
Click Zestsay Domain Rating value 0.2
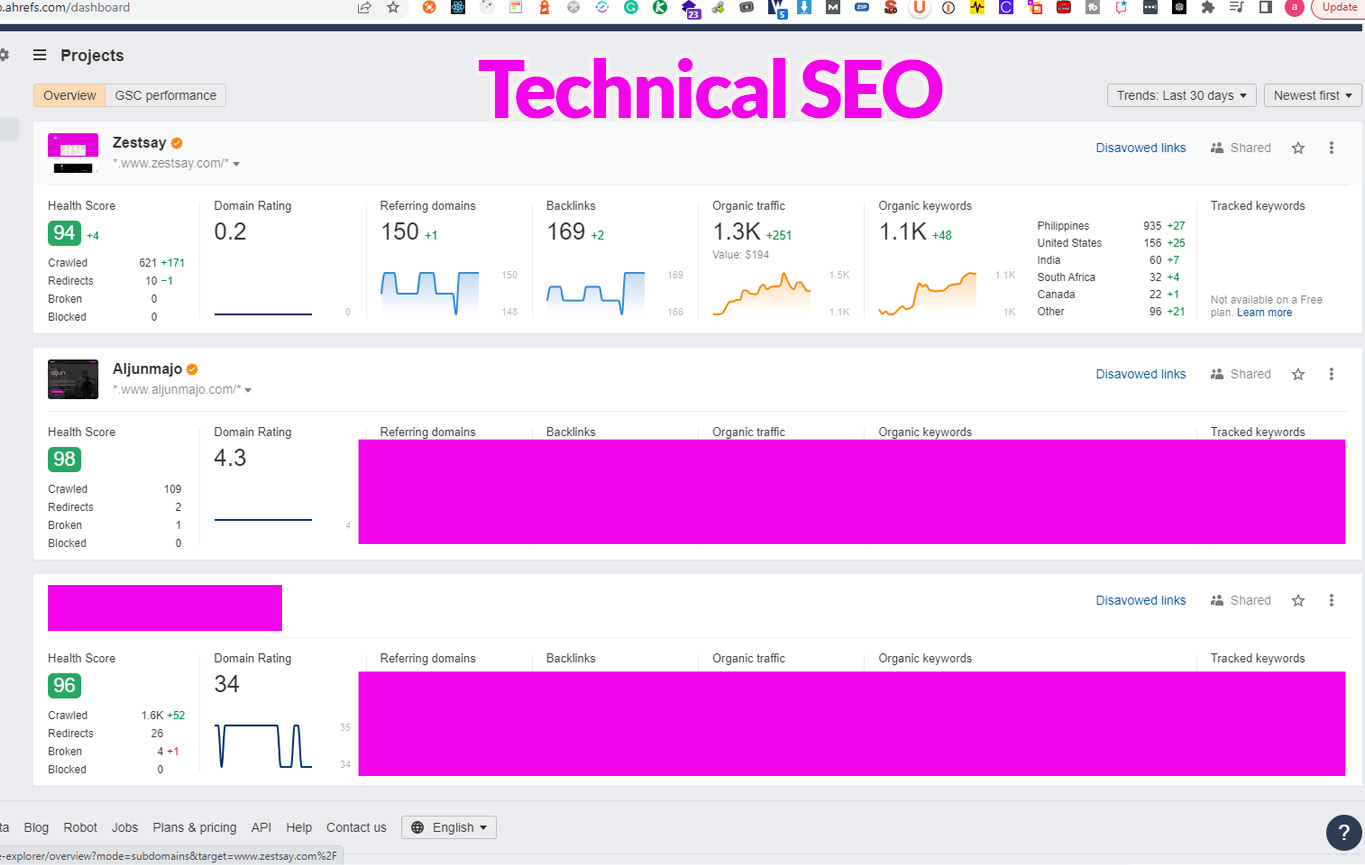pyautogui.click(x=230, y=232)
